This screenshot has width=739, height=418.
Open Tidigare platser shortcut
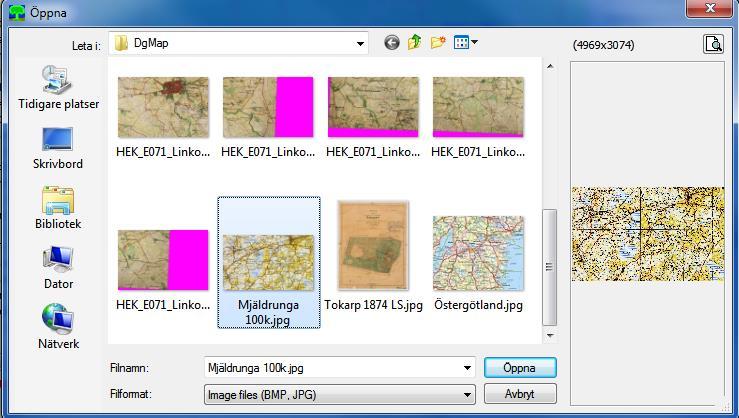coord(58,88)
